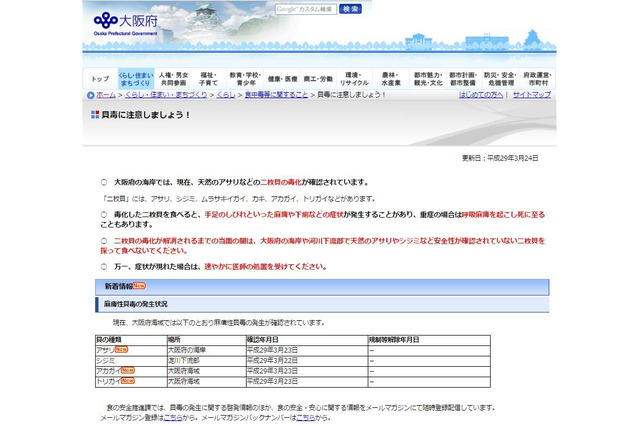Open the 都市計画・都市整備 tab
640x426 pixels.
click(x=463, y=79)
